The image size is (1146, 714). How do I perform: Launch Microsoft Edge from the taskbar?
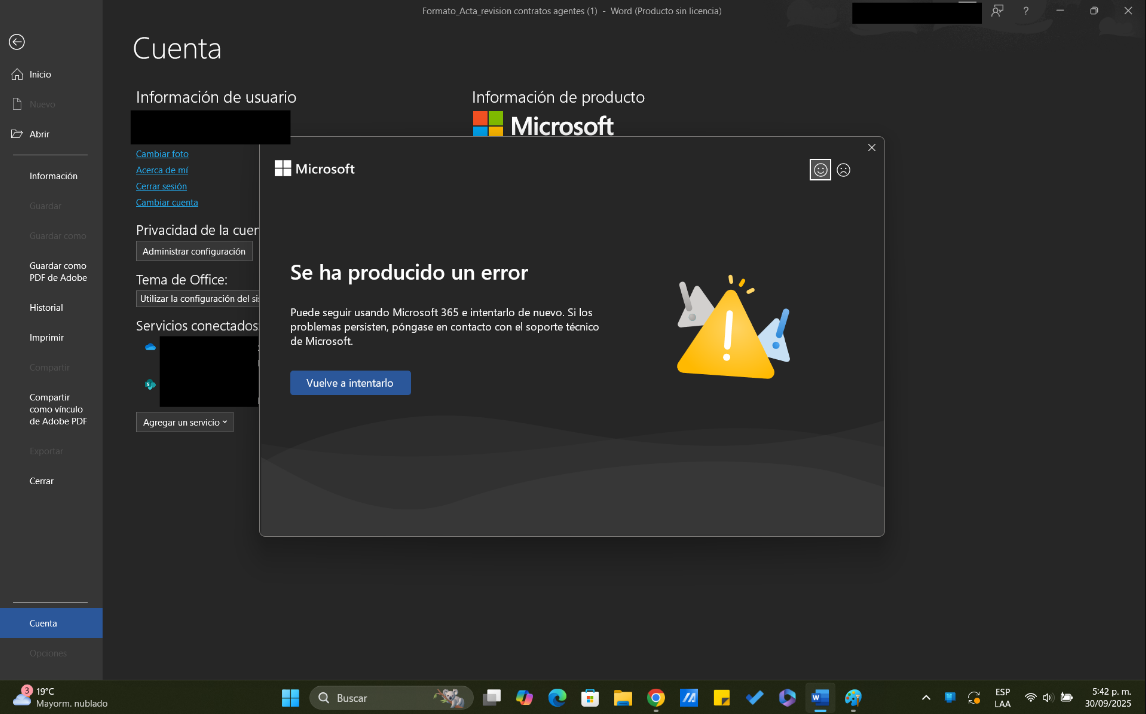557,697
